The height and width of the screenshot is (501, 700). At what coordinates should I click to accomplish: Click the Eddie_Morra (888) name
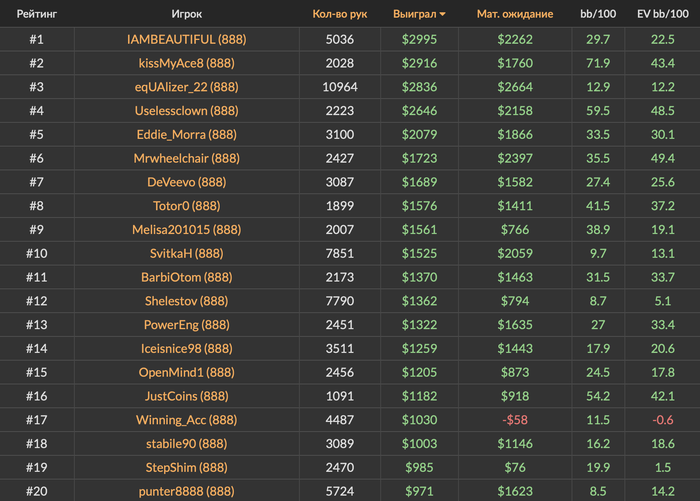coord(187,134)
